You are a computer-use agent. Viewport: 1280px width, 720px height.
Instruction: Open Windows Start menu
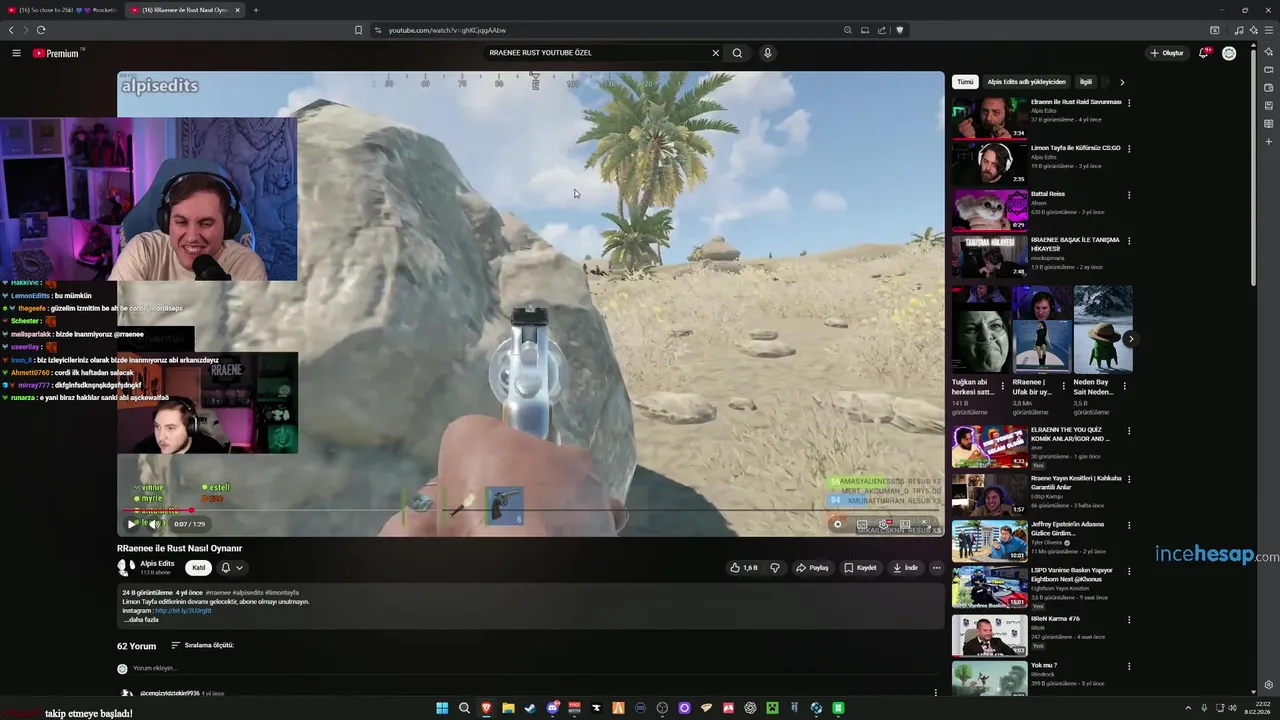point(442,708)
